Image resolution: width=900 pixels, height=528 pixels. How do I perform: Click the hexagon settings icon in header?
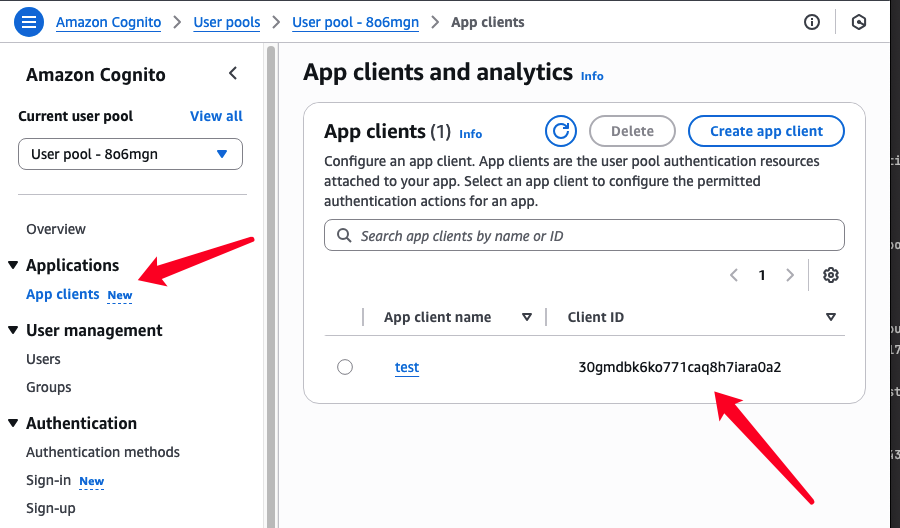[x=859, y=22]
